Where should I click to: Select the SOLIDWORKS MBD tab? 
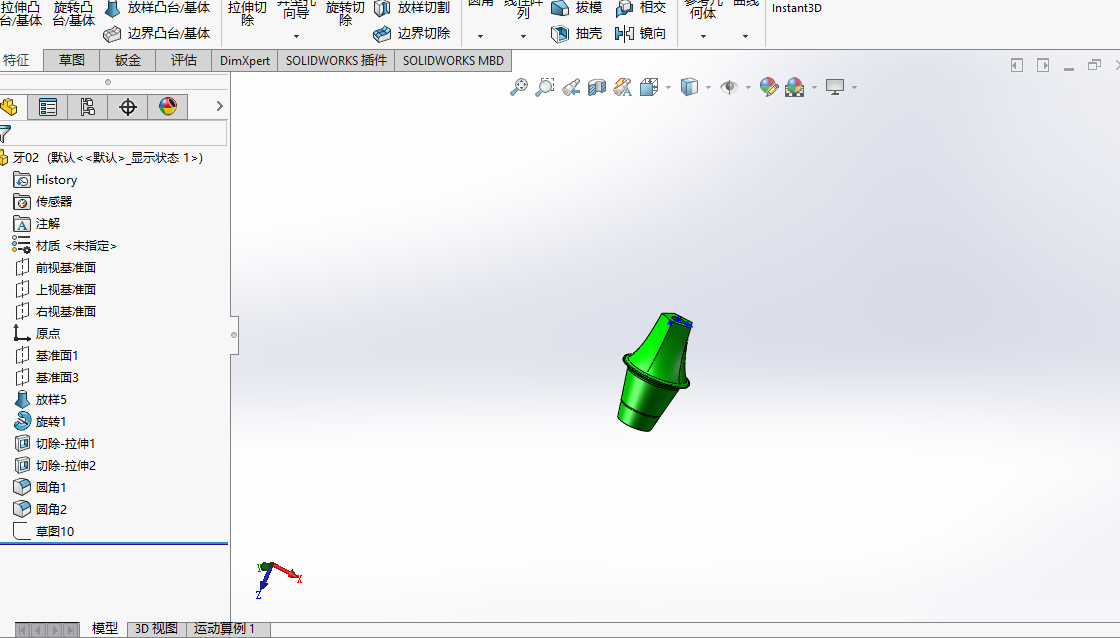coord(453,61)
